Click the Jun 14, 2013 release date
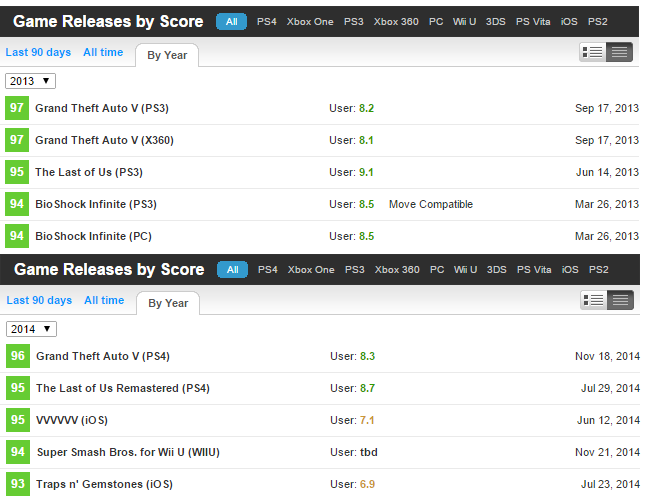 608,172
